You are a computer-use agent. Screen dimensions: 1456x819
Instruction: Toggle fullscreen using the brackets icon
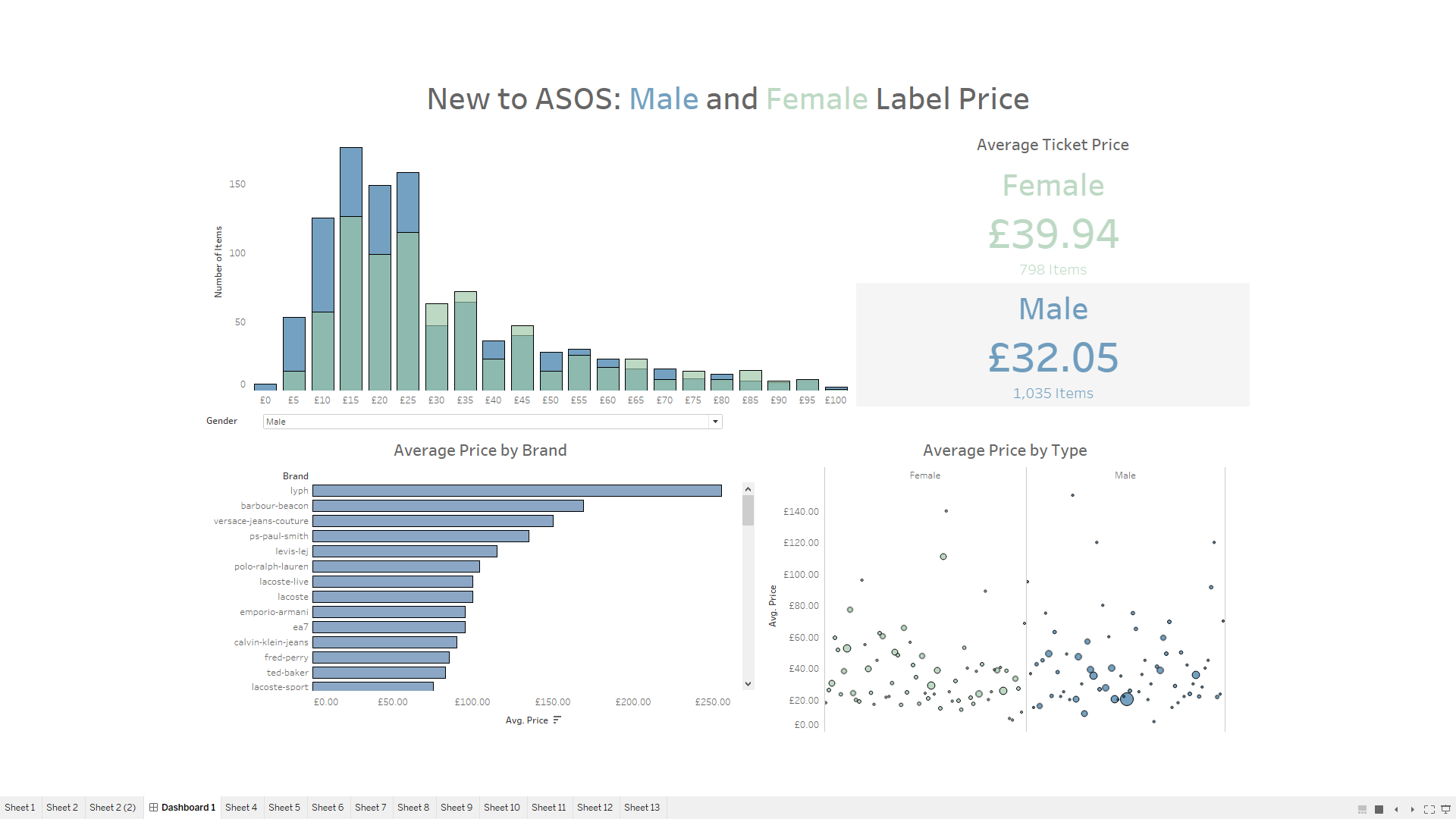[x=1429, y=809]
